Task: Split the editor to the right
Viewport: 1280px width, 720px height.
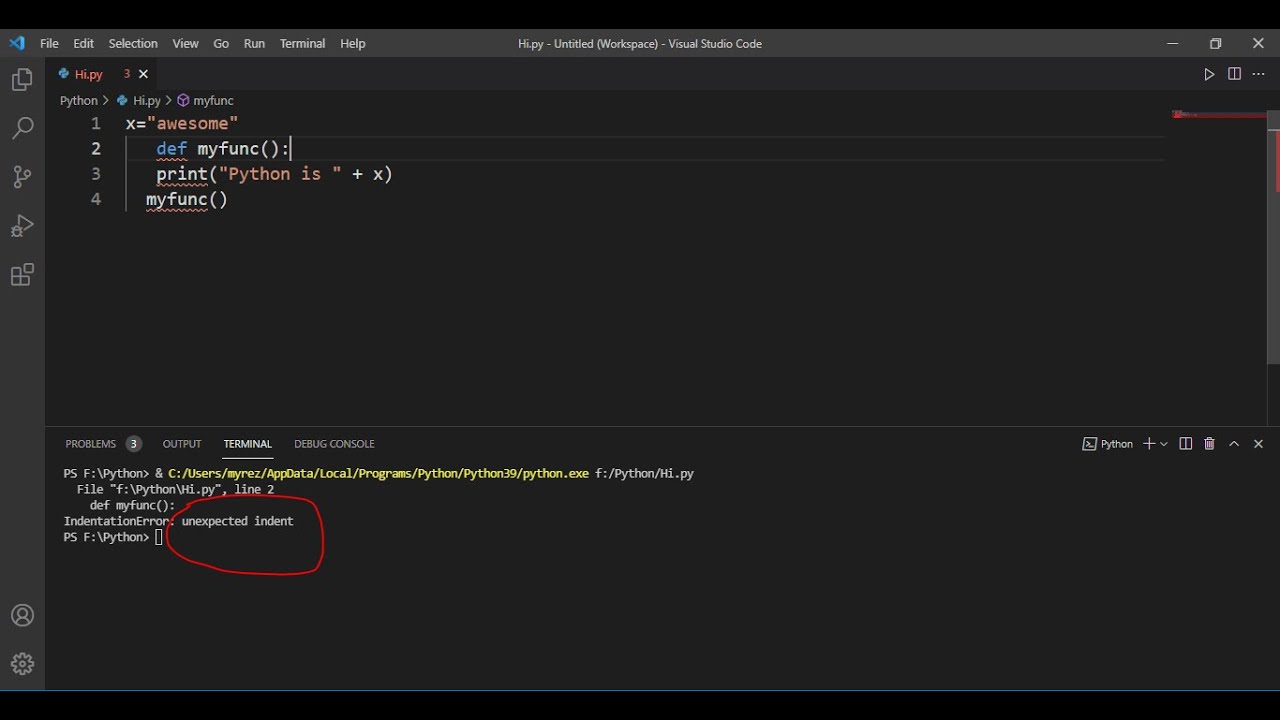Action: [x=1234, y=74]
